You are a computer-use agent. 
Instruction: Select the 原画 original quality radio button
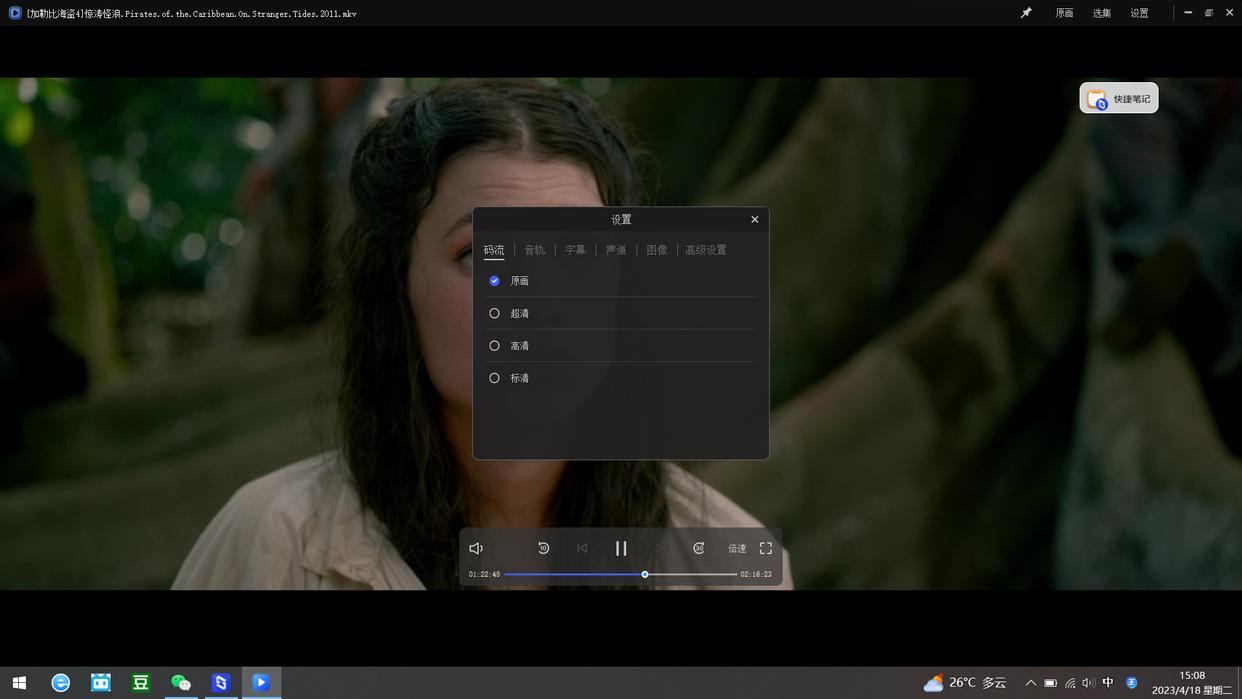[x=494, y=281]
